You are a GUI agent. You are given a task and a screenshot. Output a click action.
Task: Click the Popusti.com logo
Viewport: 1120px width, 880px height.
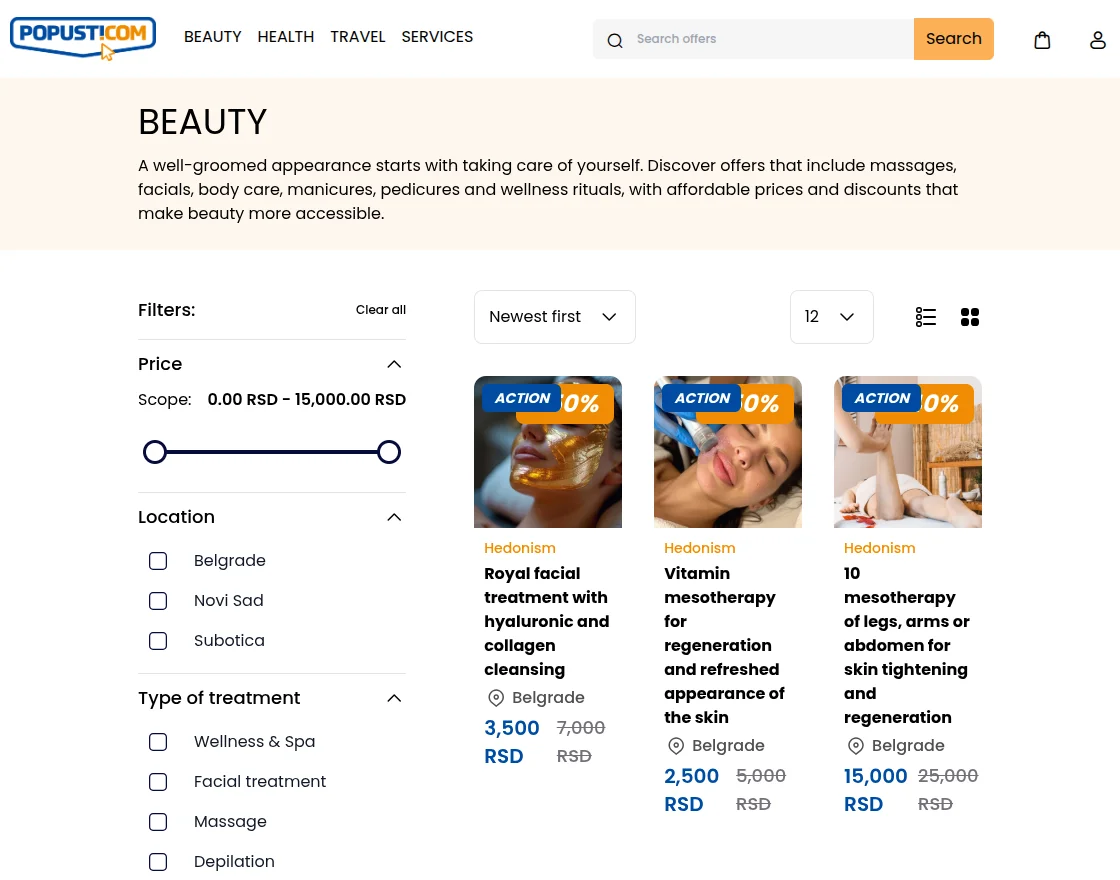pos(83,38)
